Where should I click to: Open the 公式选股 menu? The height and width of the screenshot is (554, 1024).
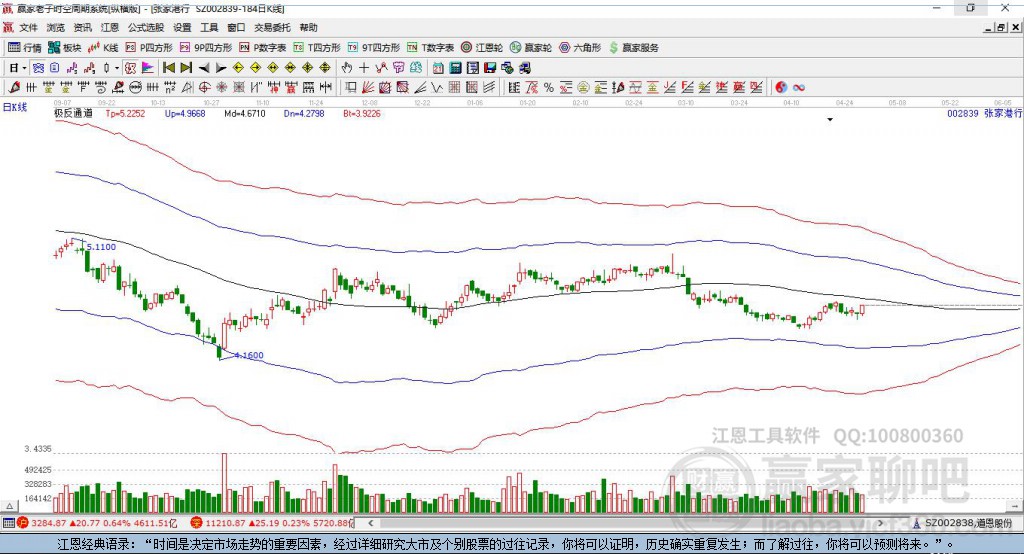pos(146,27)
